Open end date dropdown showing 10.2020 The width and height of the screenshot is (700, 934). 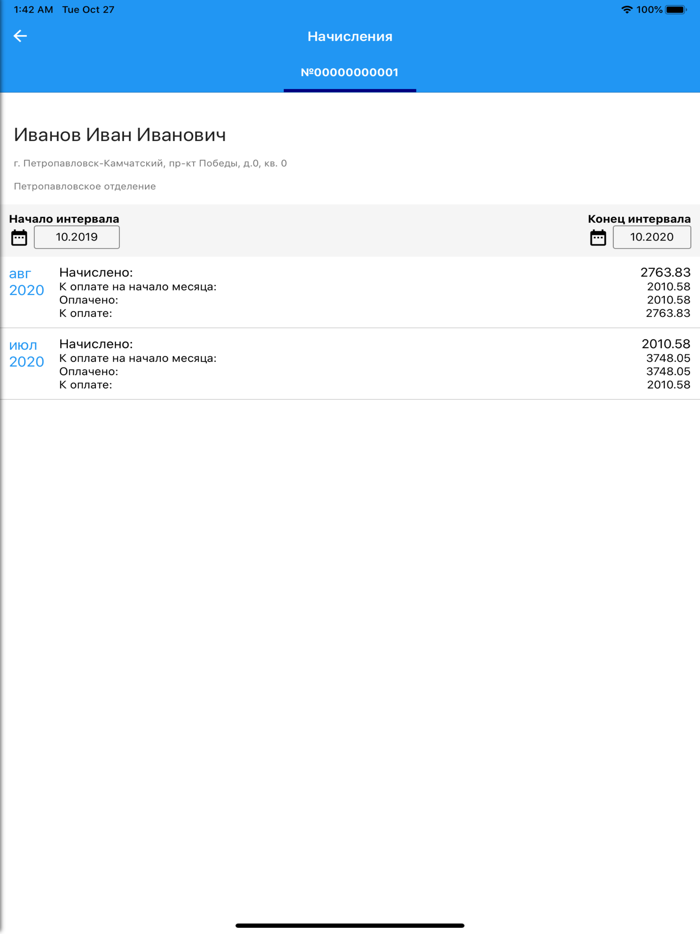pos(651,237)
